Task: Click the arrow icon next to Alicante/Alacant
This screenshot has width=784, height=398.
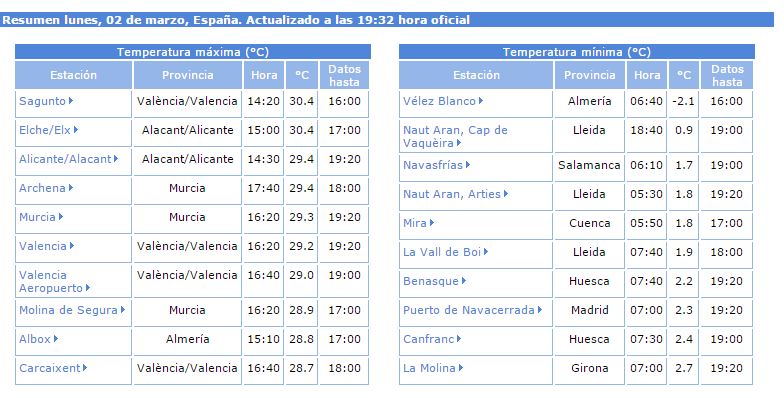Action: coord(116,158)
